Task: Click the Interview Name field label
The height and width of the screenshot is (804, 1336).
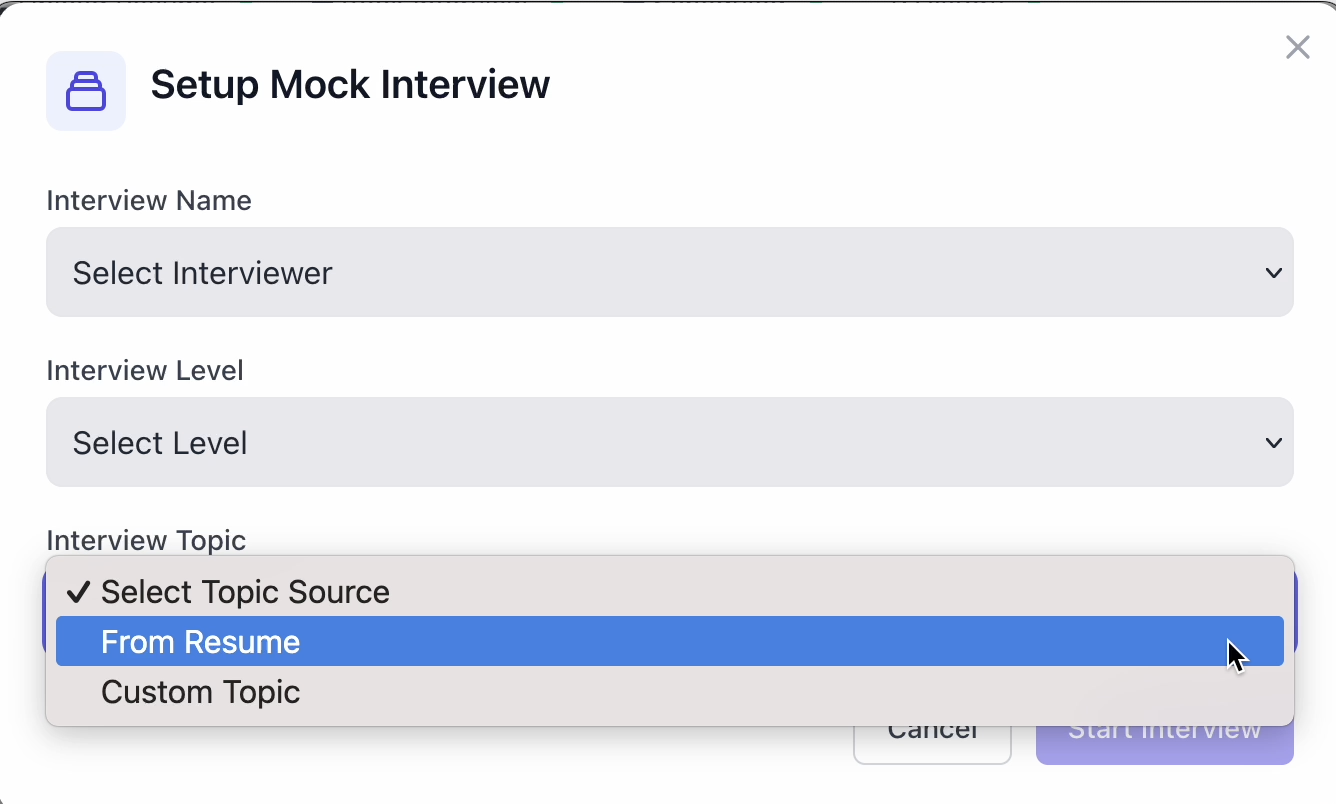Action: click(x=149, y=201)
